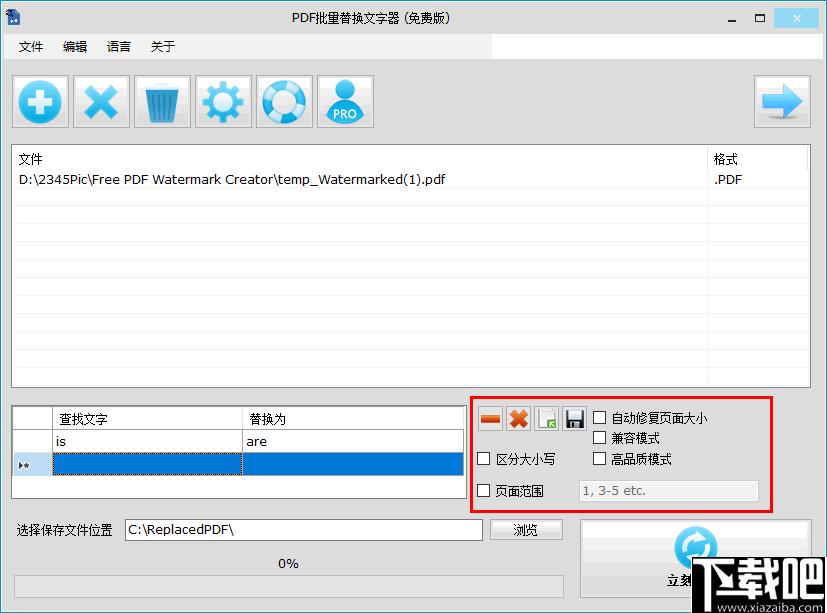Click the trash can clear-list icon

click(162, 102)
